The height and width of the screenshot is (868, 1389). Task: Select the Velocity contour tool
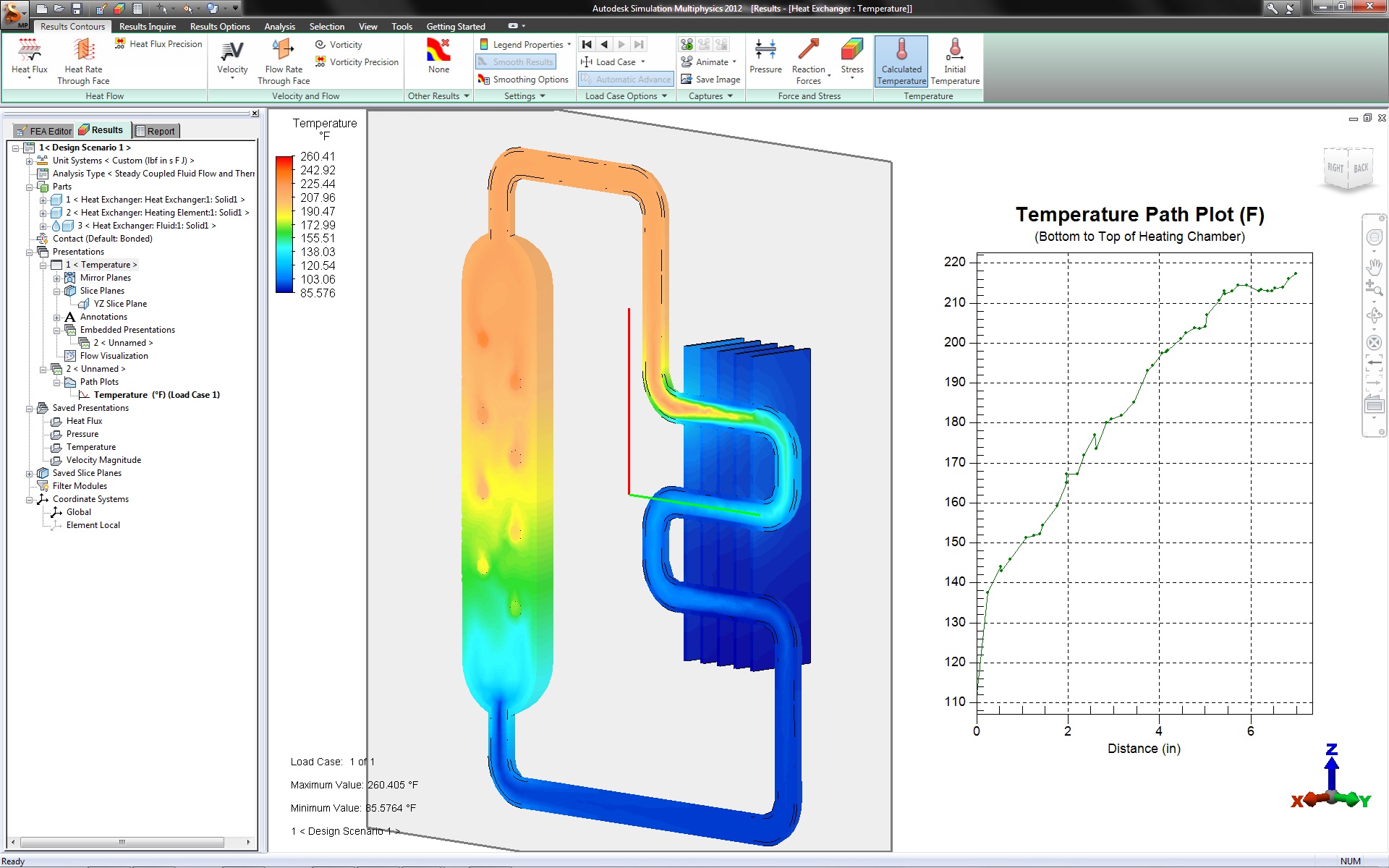coord(232,52)
